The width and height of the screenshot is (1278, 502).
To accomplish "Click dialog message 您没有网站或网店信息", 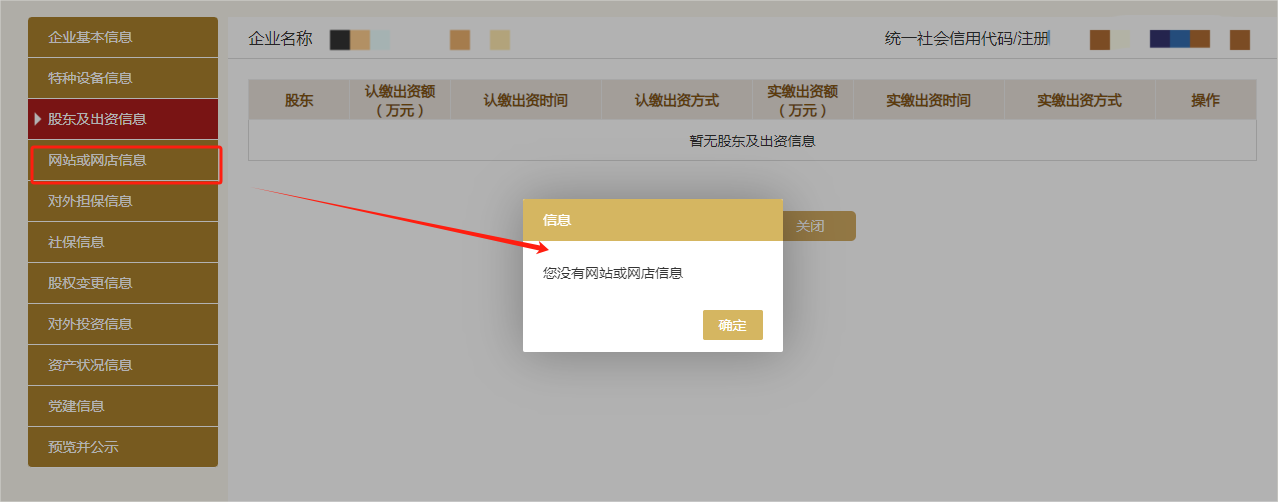I will coord(613,272).
